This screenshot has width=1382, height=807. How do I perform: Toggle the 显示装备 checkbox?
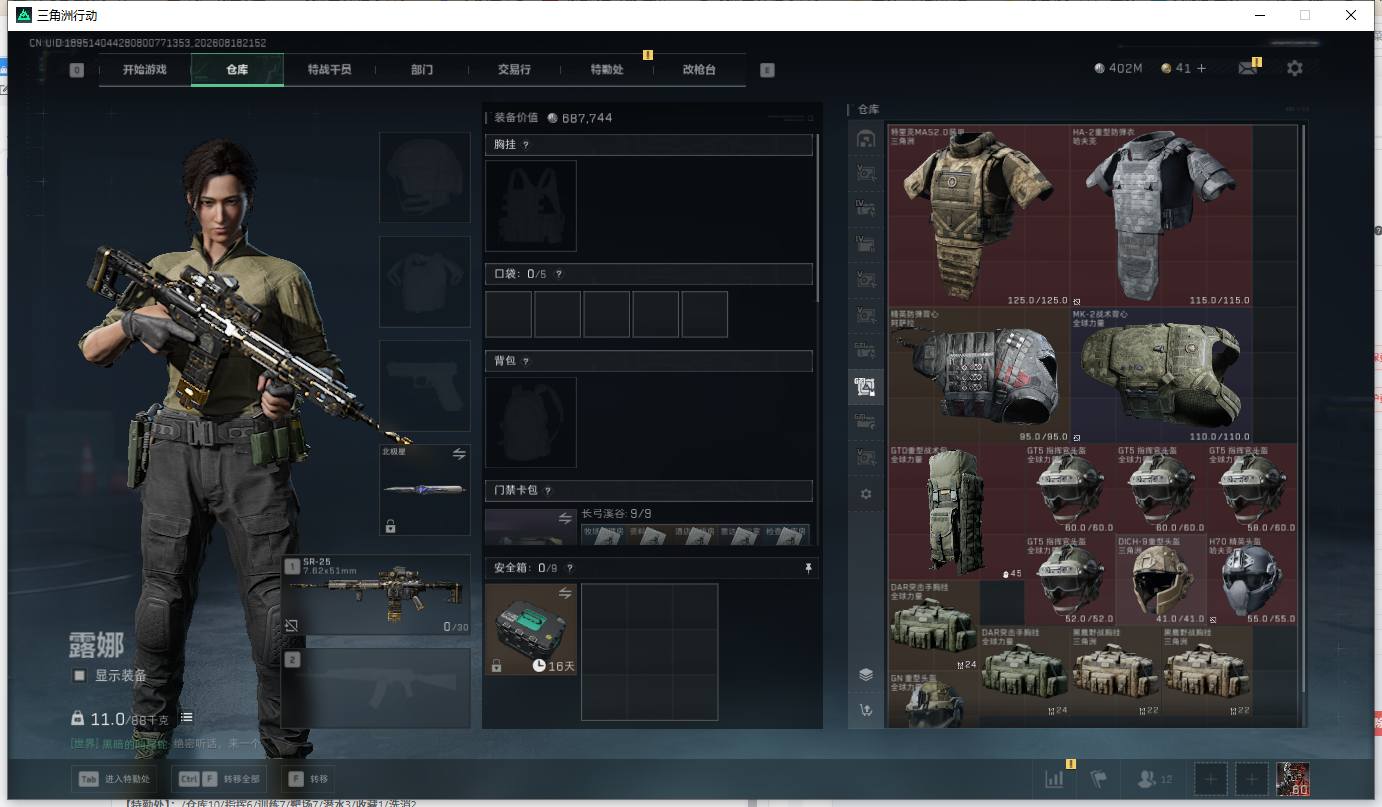(x=79, y=676)
